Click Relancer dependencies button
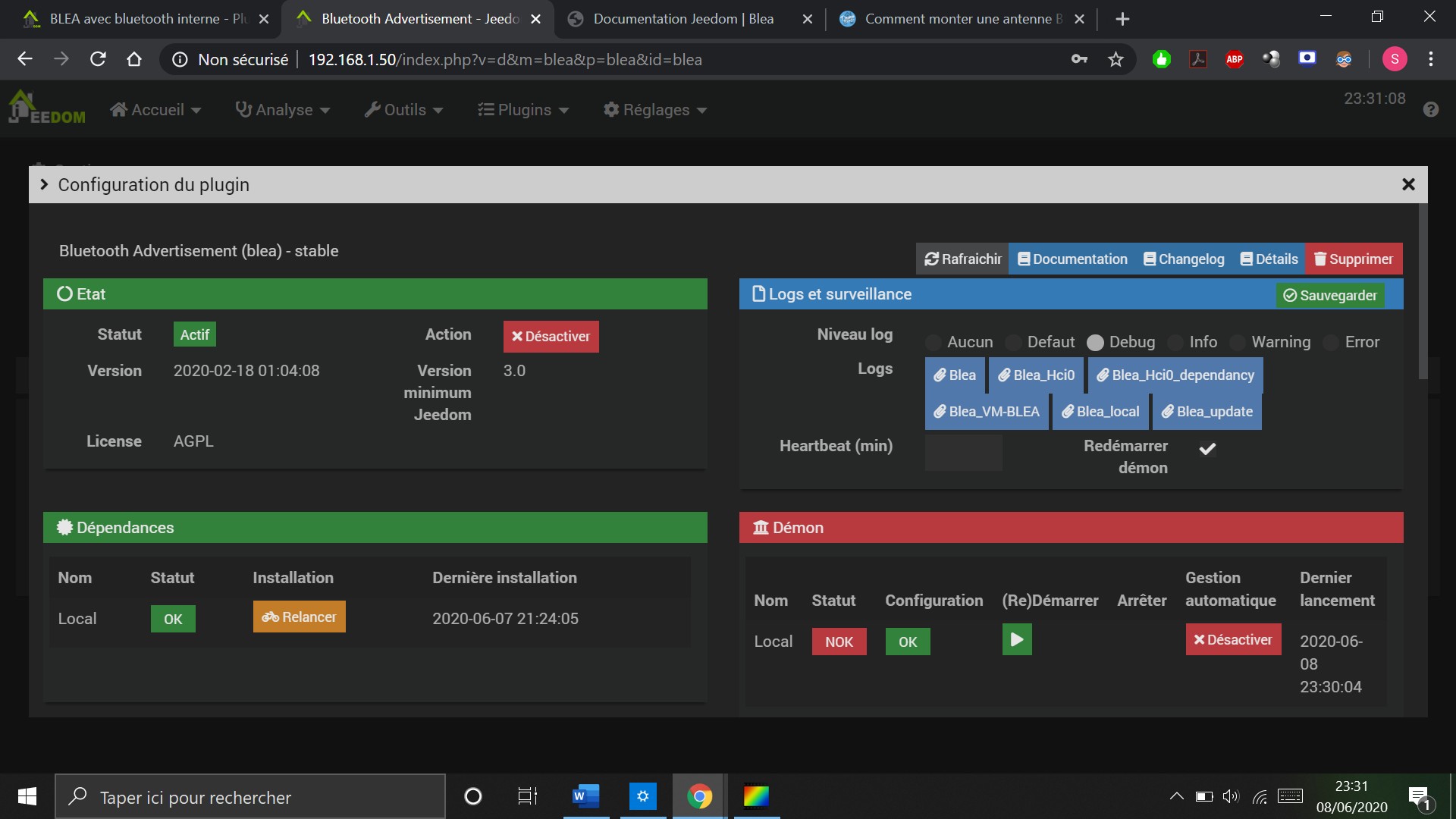The height and width of the screenshot is (819, 1456). pos(299,617)
